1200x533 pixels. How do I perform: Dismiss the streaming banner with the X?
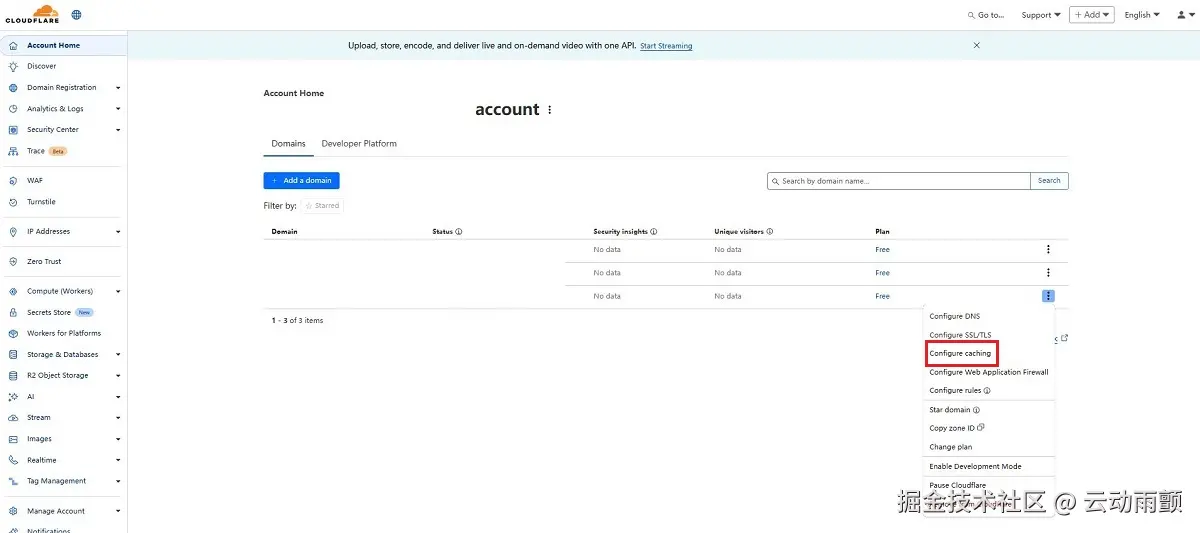tap(977, 45)
